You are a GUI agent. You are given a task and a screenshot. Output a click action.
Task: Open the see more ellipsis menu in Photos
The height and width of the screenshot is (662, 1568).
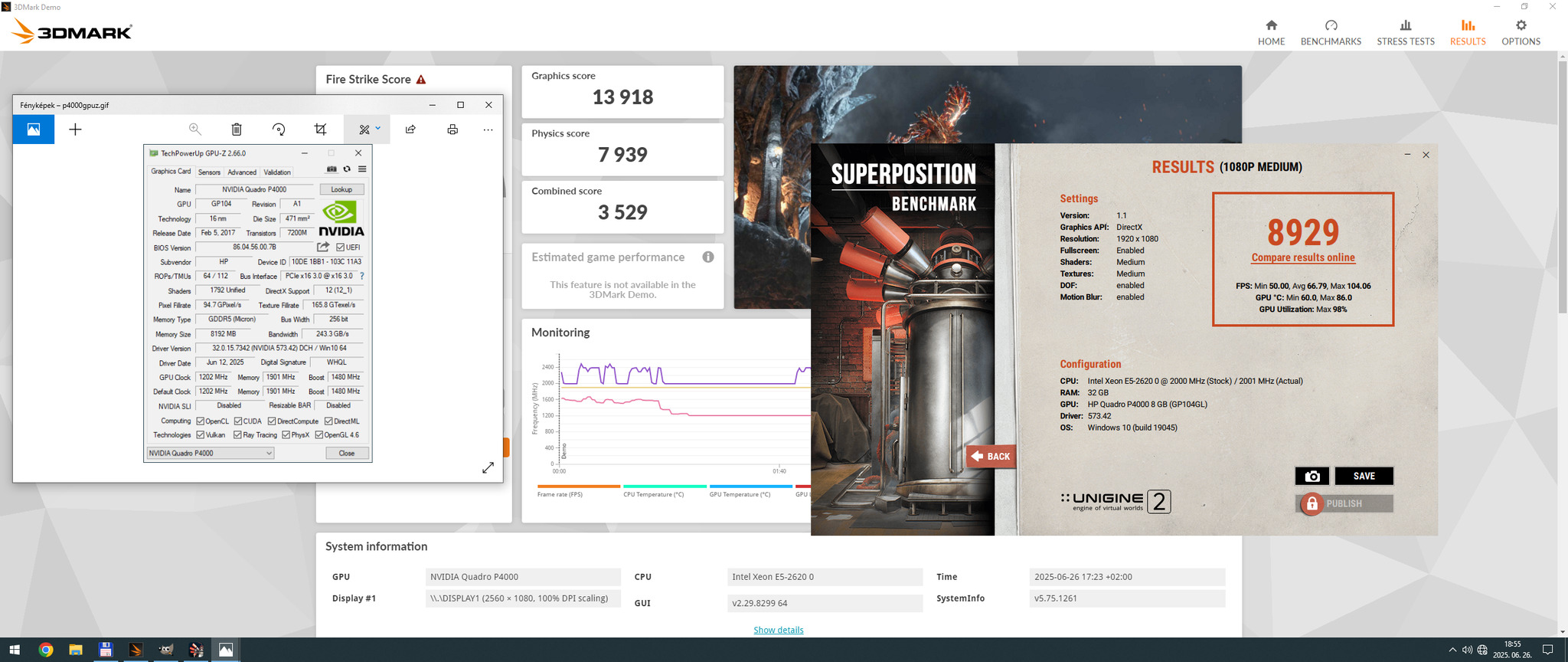[488, 129]
